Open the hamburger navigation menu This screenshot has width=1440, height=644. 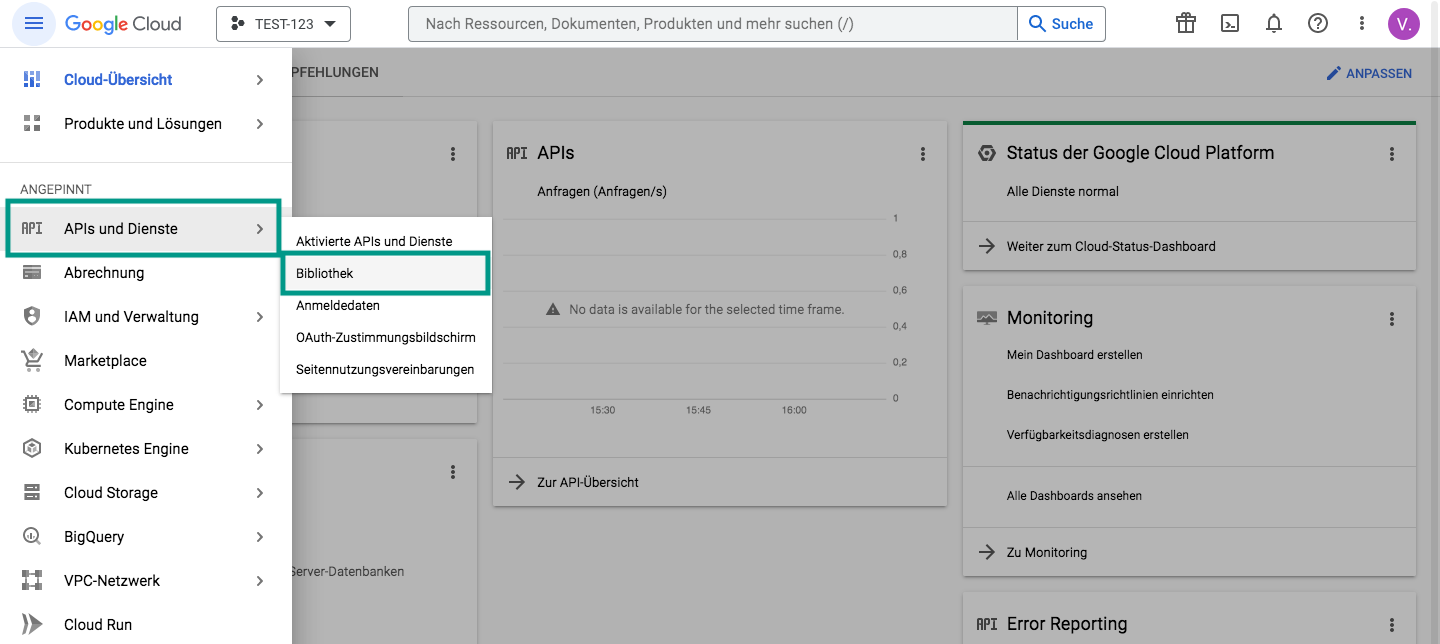click(x=34, y=23)
